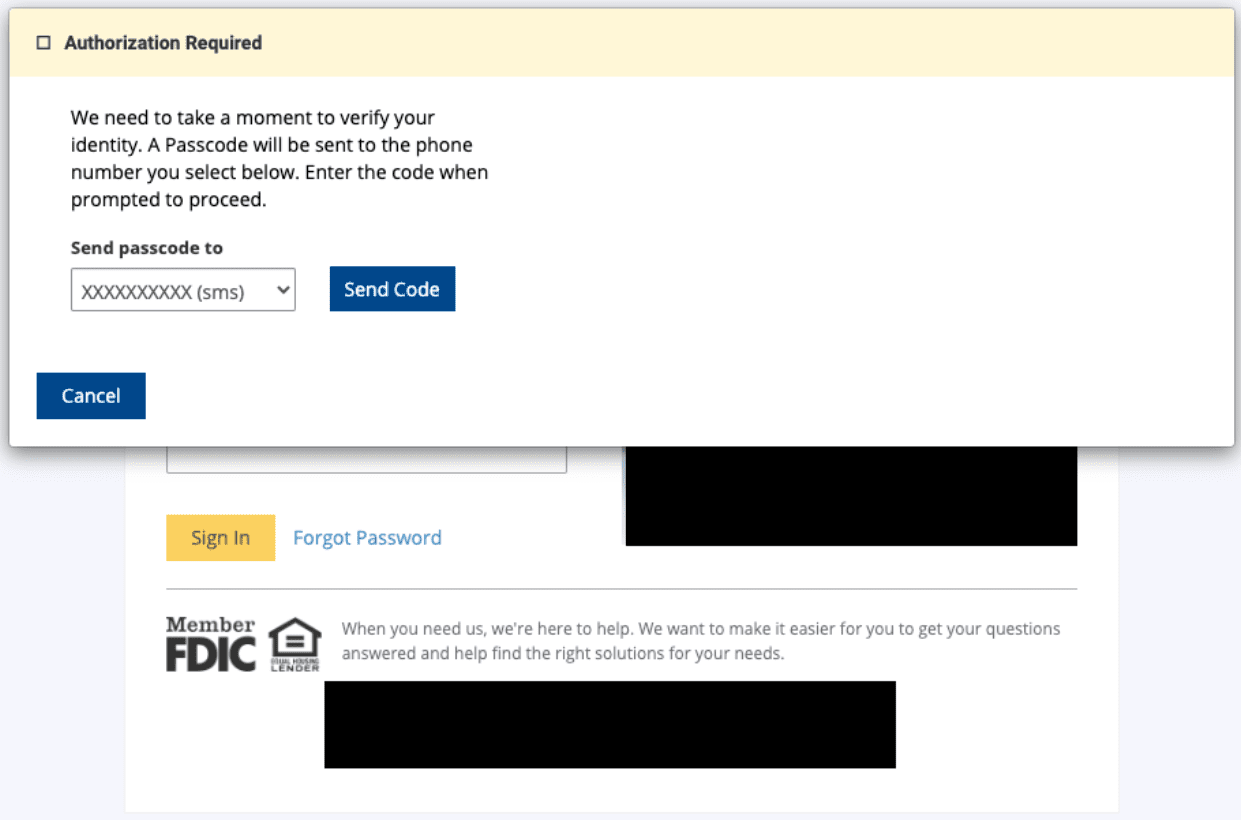This screenshot has width=1241, height=820.
Task: Click the square icon beside Authorization Required
Action: pyautogui.click(x=43, y=43)
